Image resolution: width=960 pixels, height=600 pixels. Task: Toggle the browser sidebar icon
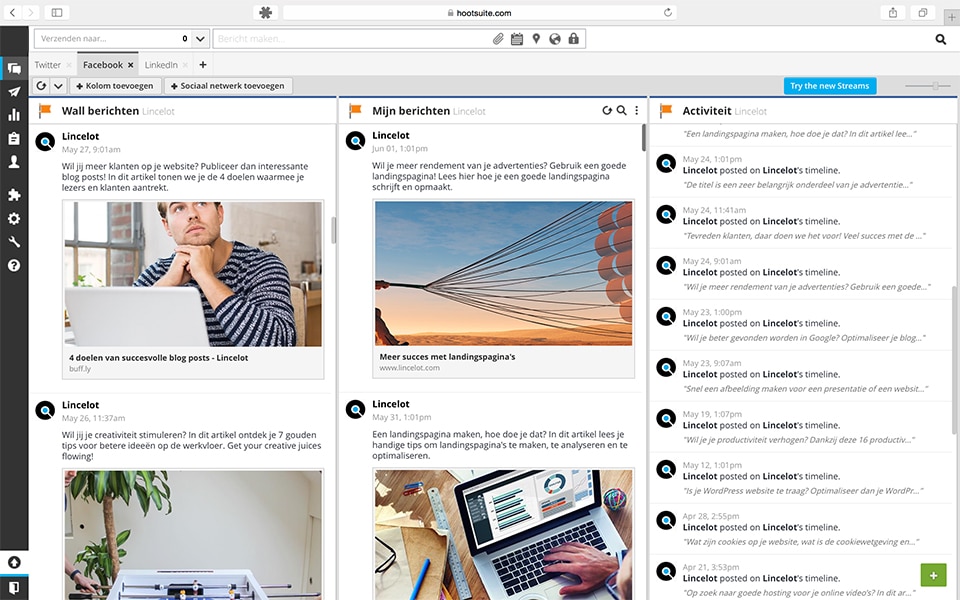pyautogui.click(x=57, y=12)
